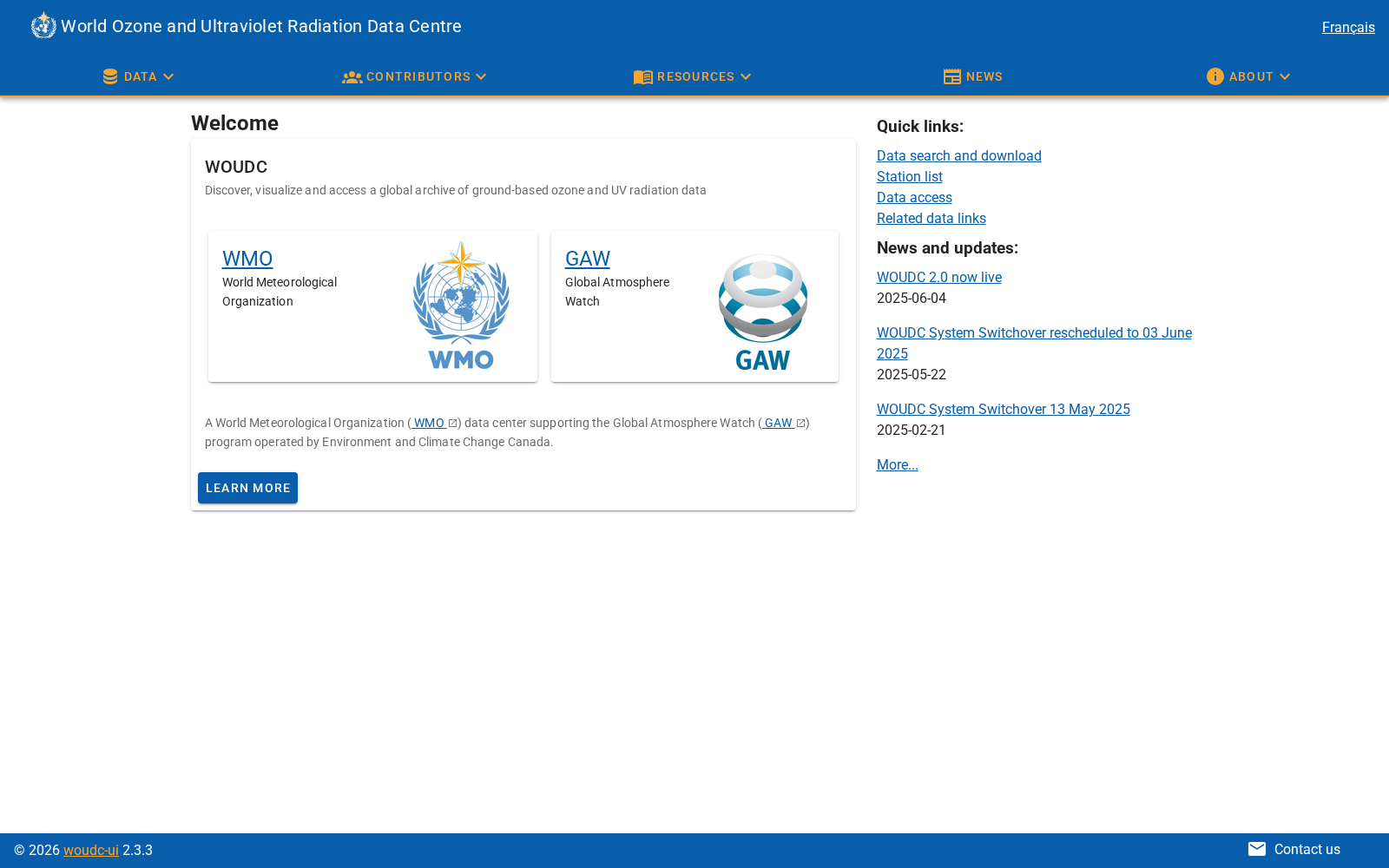Click the inline GAW link in the paragraph

pyautogui.click(x=779, y=423)
